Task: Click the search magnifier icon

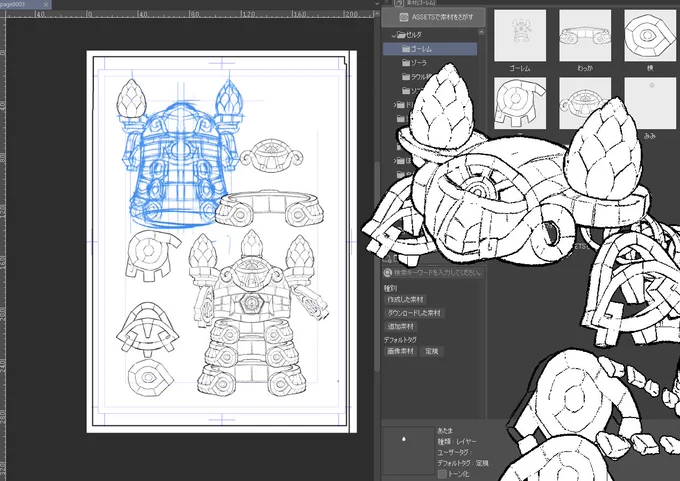Action: point(388,273)
